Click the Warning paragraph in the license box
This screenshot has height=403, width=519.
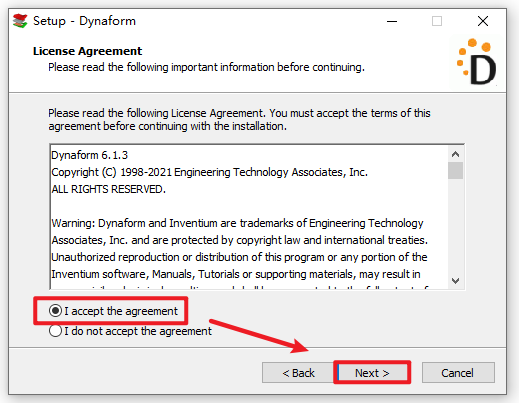pyautogui.click(x=239, y=248)
